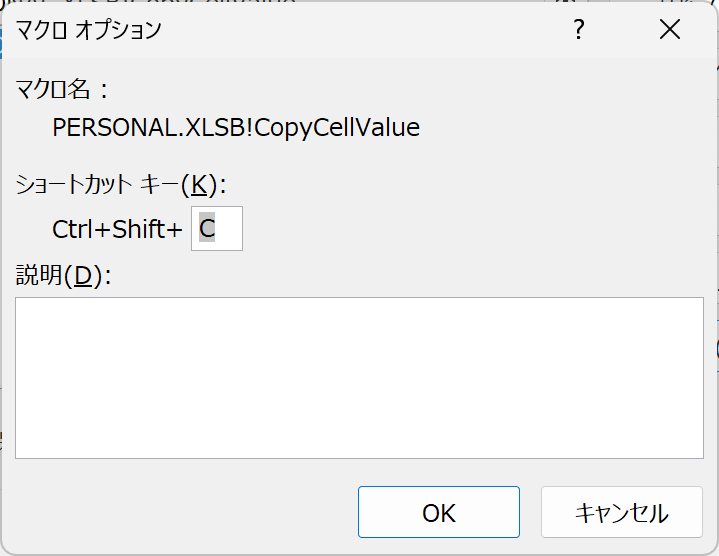This screenshot has height=556, width=719.
Task: Click the ショートカット キー(K) label
Action: tap(121, 185)
